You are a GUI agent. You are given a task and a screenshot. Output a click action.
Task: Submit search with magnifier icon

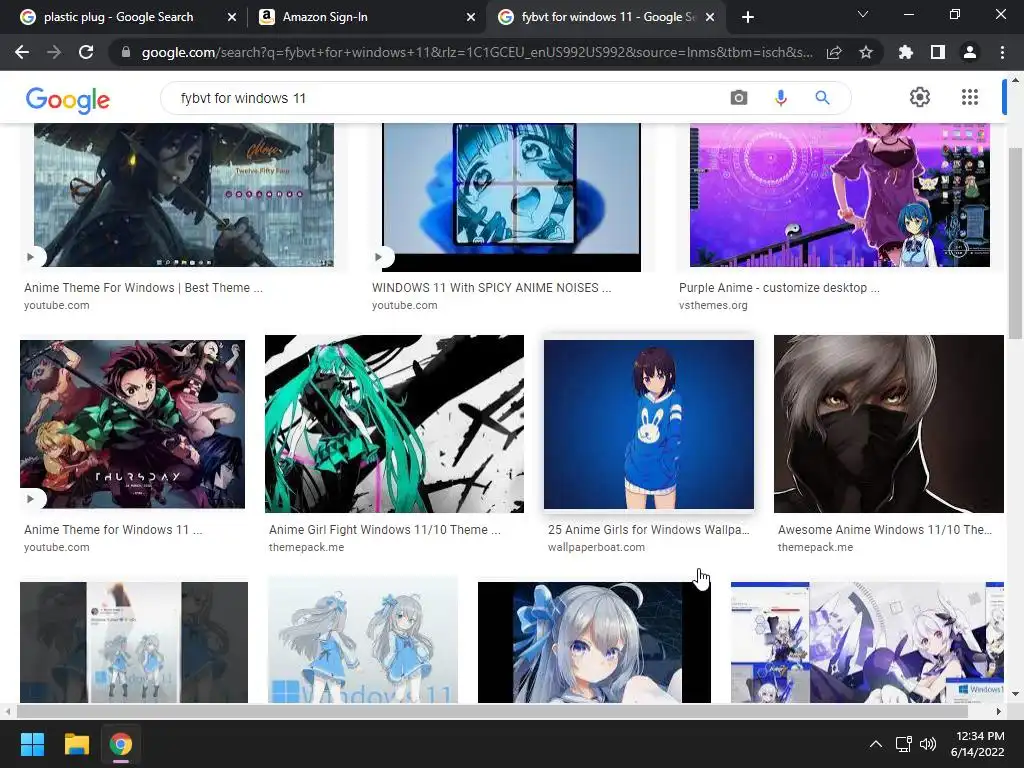(x=822, y=98)
